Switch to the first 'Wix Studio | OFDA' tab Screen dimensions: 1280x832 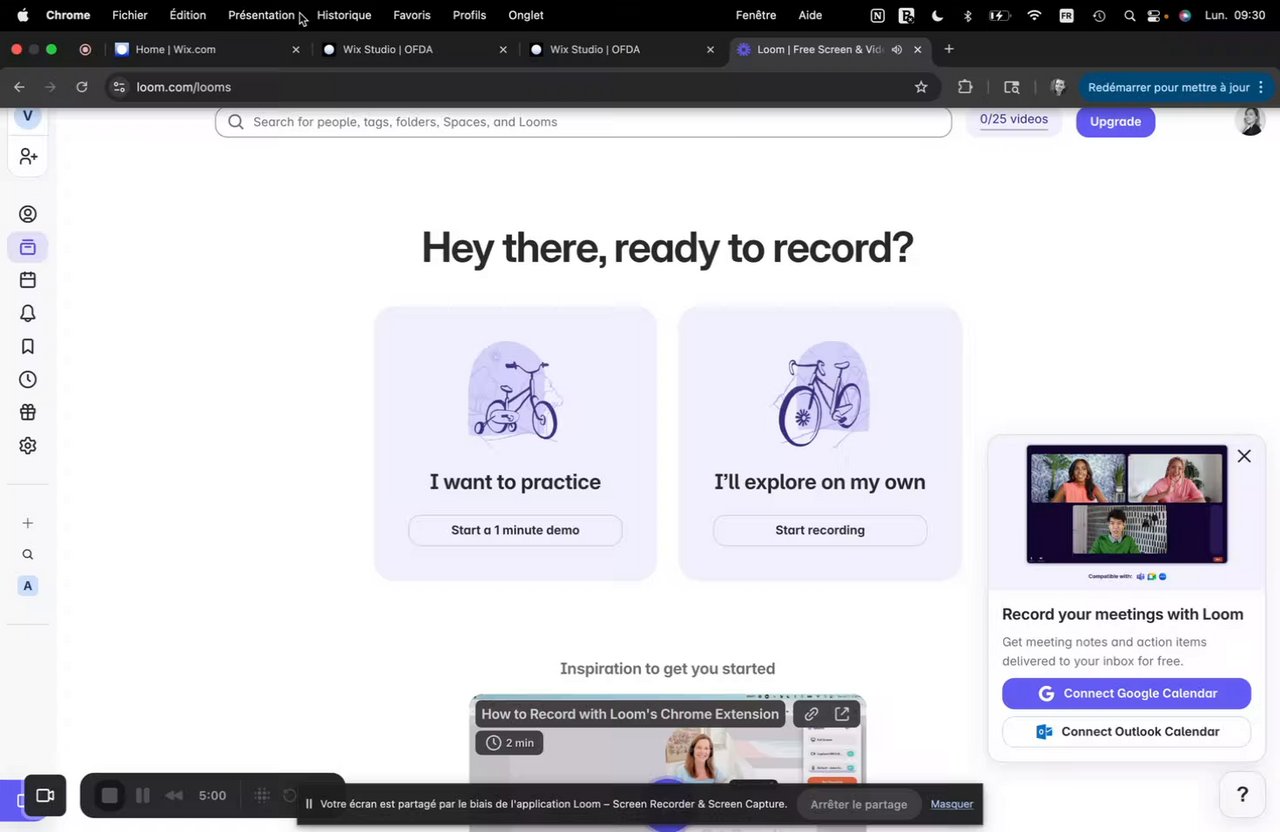pyautogui.click(x=415, y=49)
